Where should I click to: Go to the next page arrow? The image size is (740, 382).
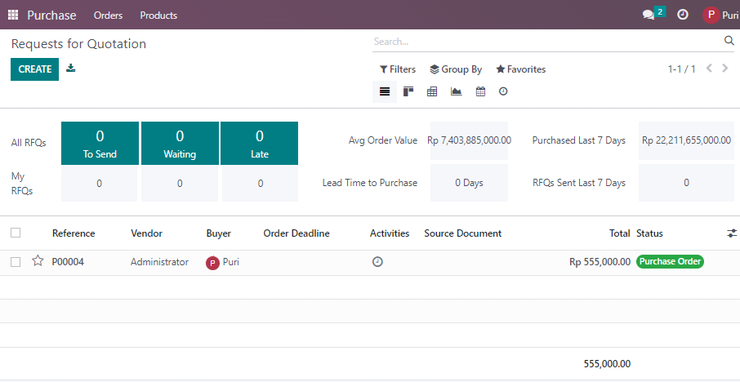coord(725,68)
